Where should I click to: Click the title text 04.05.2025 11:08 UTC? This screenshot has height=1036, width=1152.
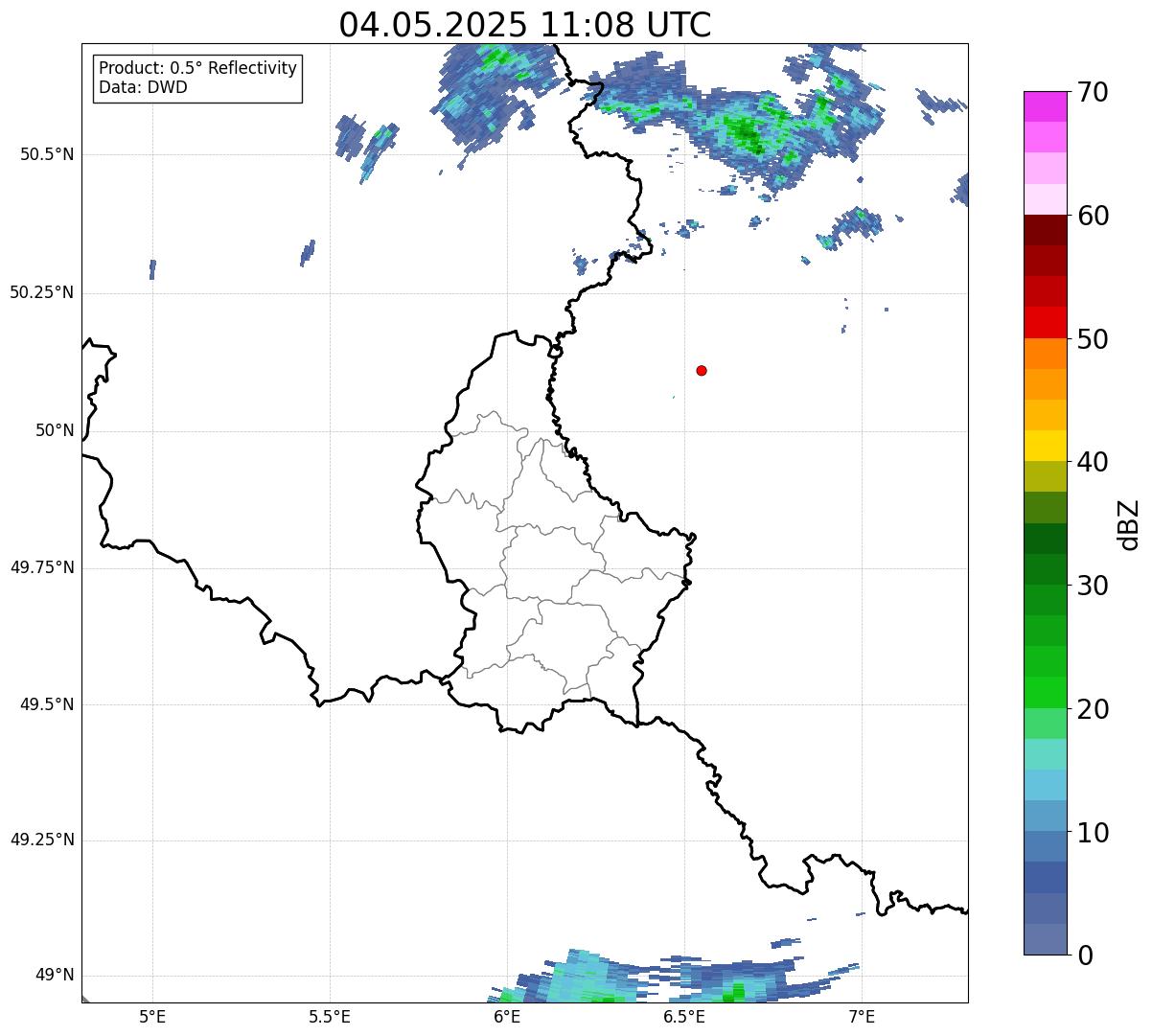pyautogui.click(x=525, y=25)
